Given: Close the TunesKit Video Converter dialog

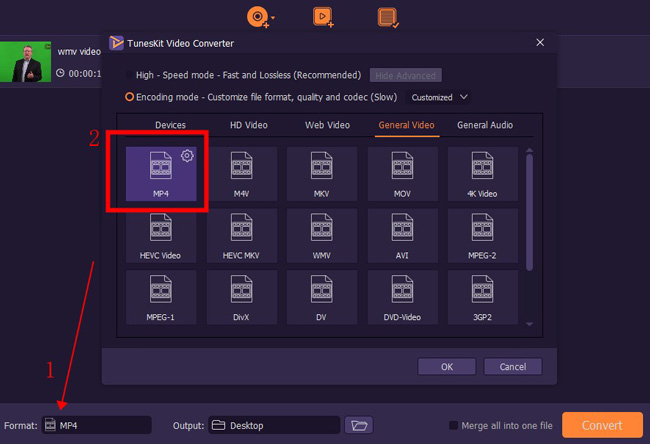Looking at the screenshot, I should tap(540, 42).
